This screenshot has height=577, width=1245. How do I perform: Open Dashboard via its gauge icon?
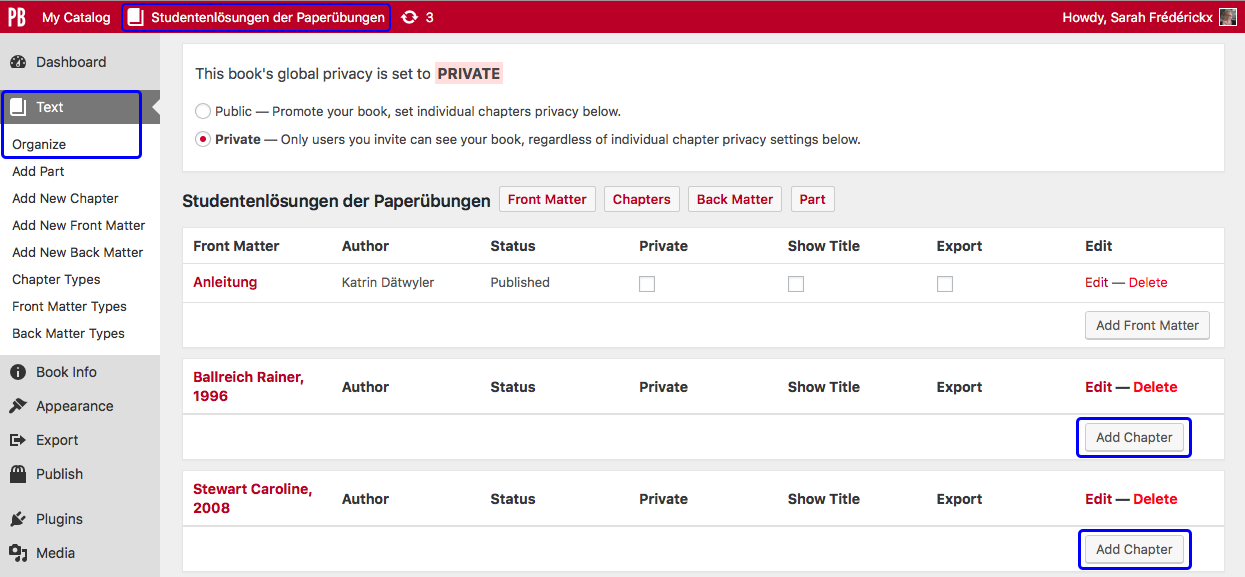click(x=18, y=62)
